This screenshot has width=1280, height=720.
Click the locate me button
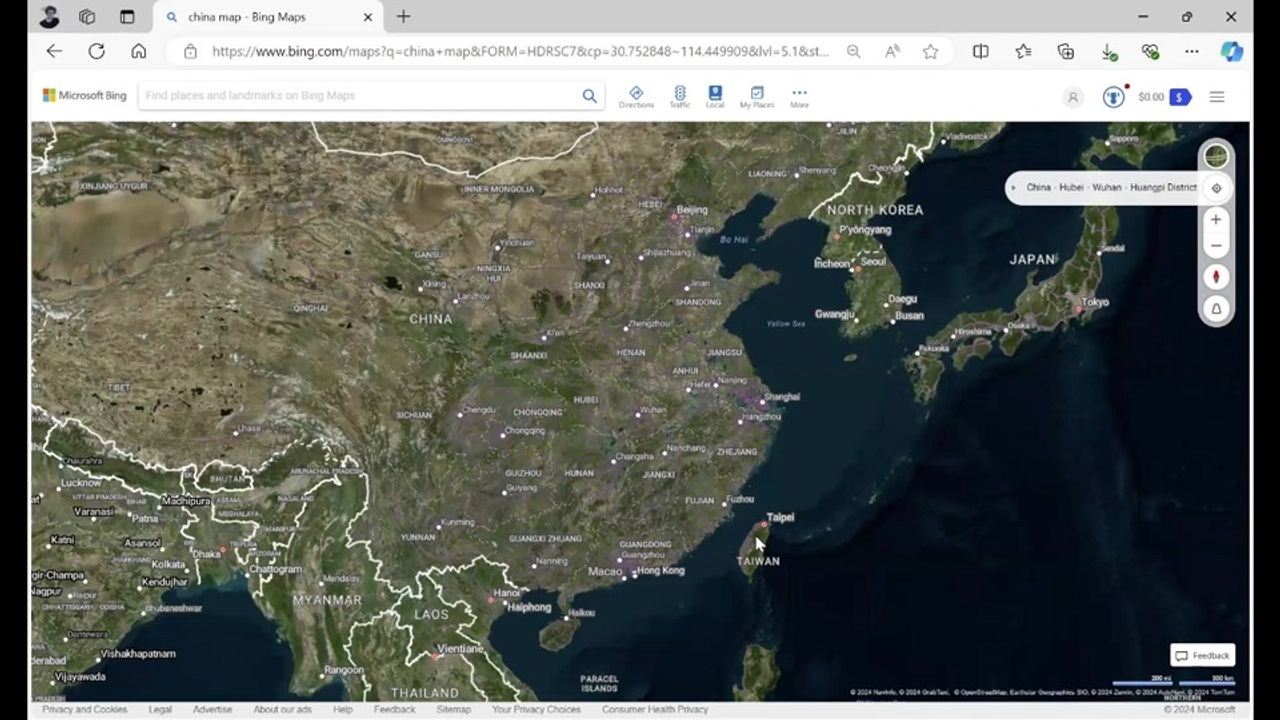[x=1216, y=188]
